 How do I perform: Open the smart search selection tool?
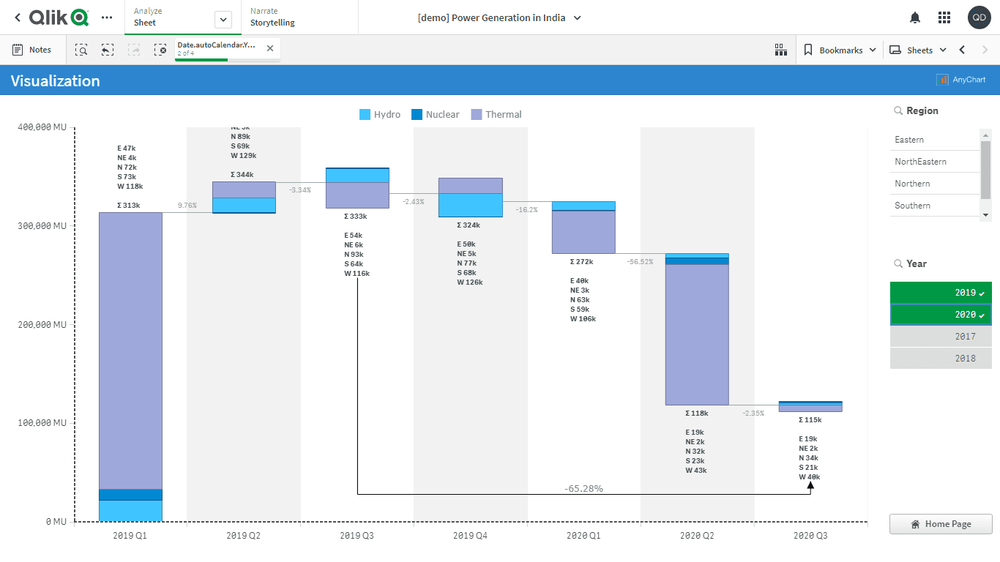(82, 50)
